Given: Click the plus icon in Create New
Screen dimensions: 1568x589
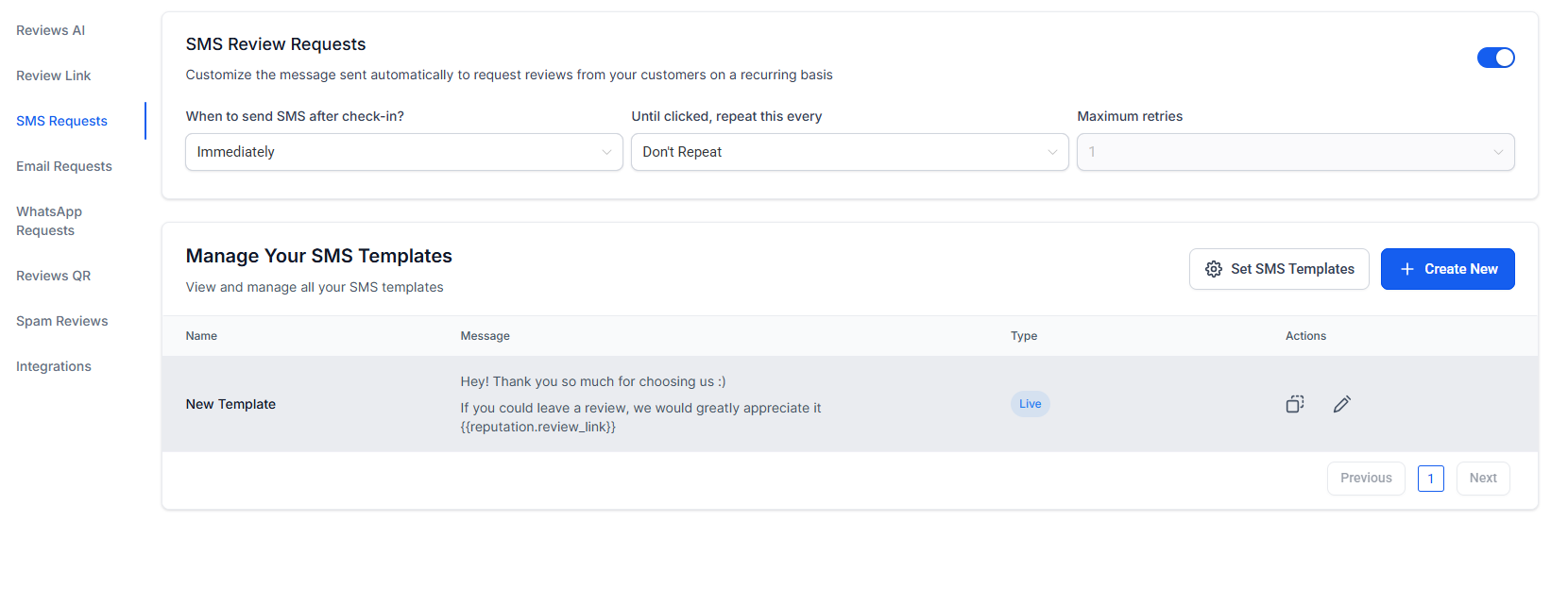Looking at the screenshot, I should [x=1406, y=269].
